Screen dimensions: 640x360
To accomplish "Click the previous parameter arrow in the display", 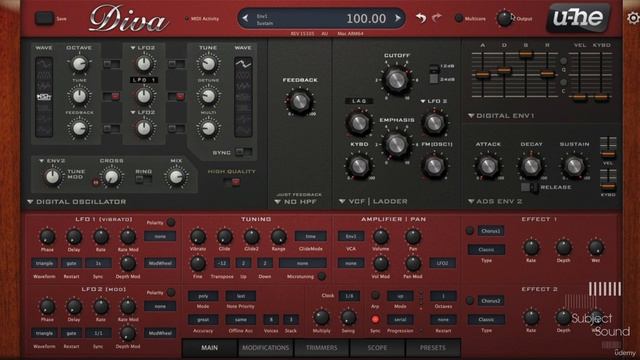I will [x=245, y=18].
